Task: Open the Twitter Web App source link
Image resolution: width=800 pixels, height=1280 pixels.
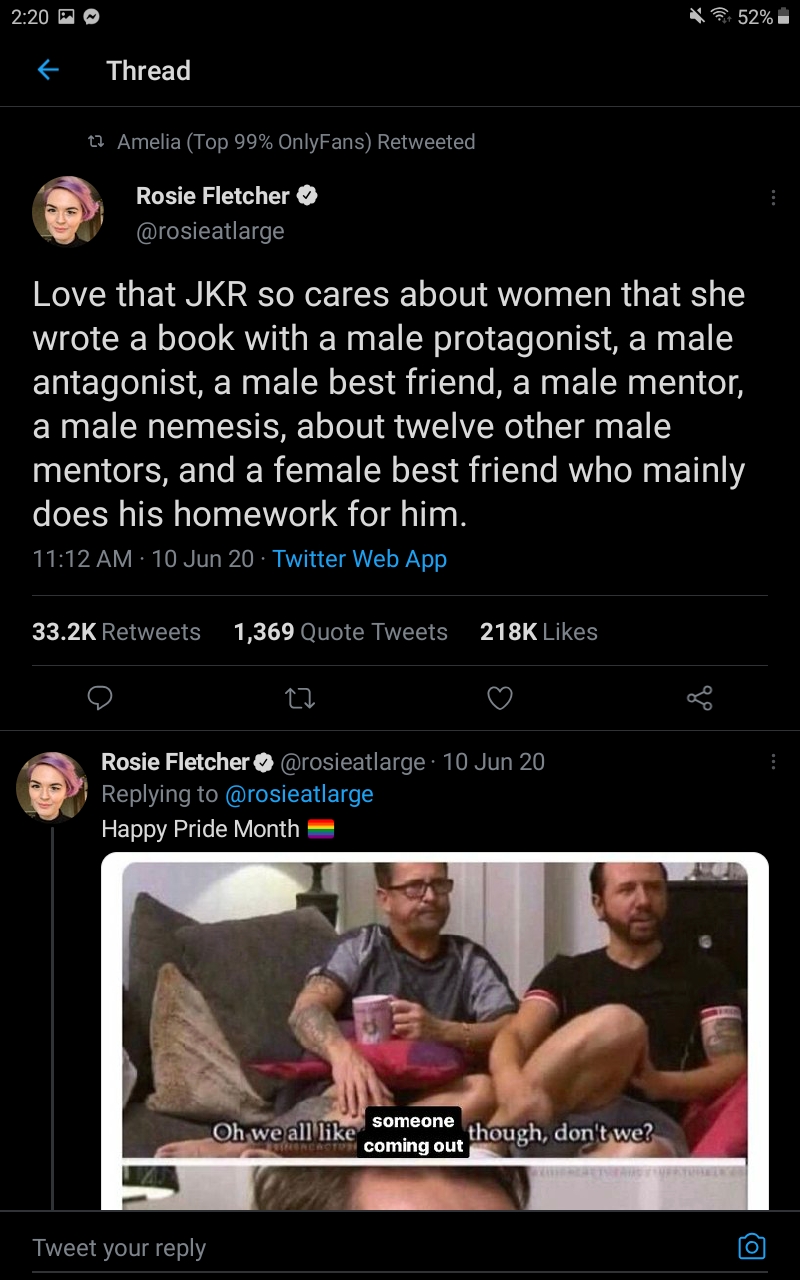Action: 359,559
